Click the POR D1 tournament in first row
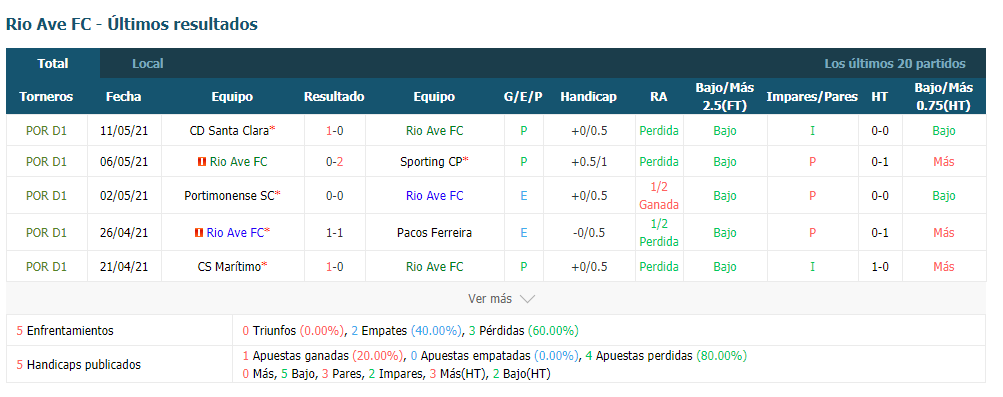 pyautogui.click(x=46, y=131)
